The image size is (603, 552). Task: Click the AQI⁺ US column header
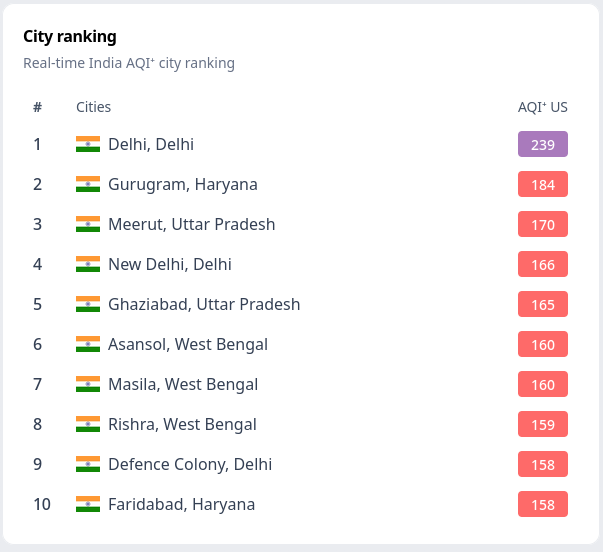point(543,107)
